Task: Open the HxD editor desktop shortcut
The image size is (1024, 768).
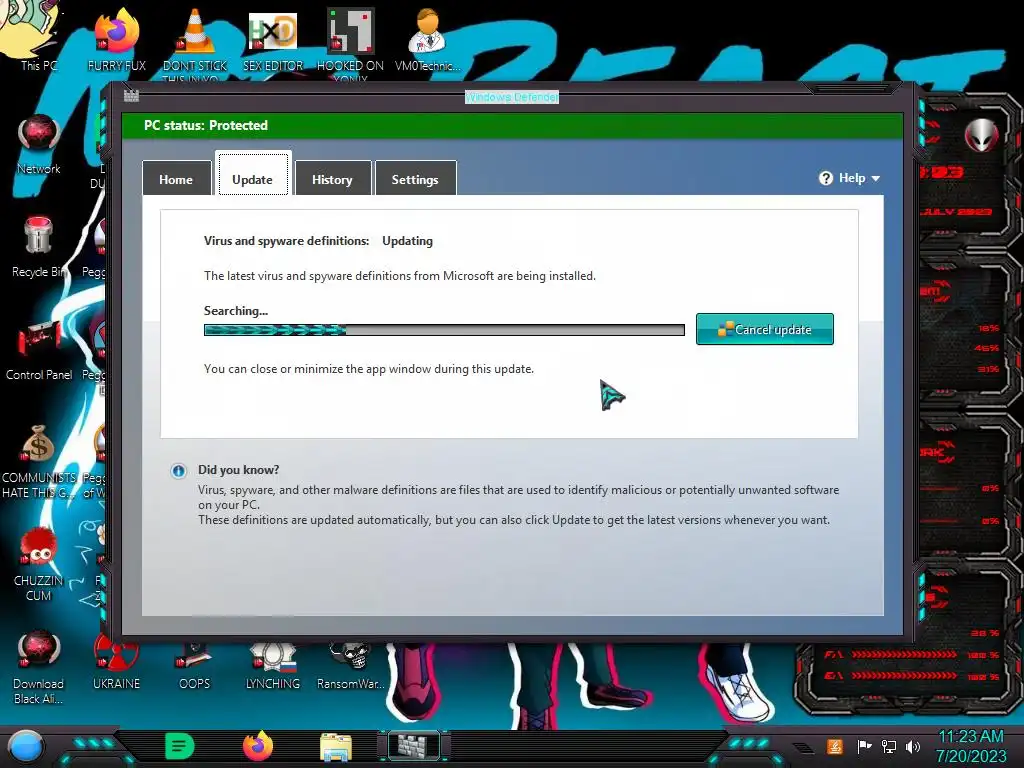Action: coord(273,39)
